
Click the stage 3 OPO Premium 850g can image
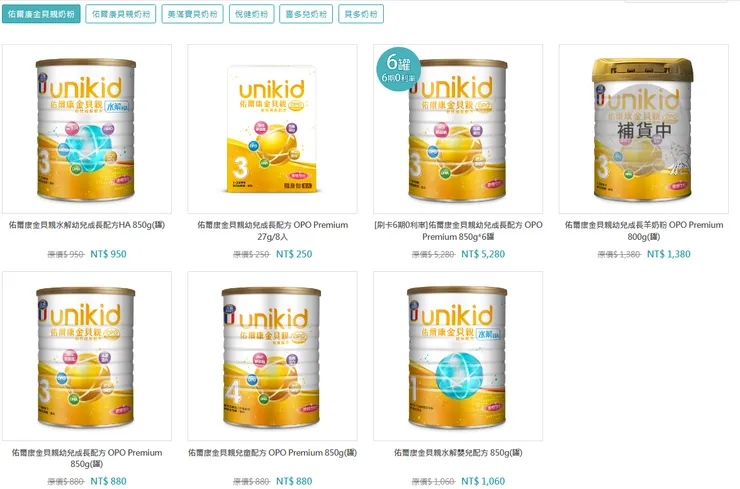pos(87,356)
